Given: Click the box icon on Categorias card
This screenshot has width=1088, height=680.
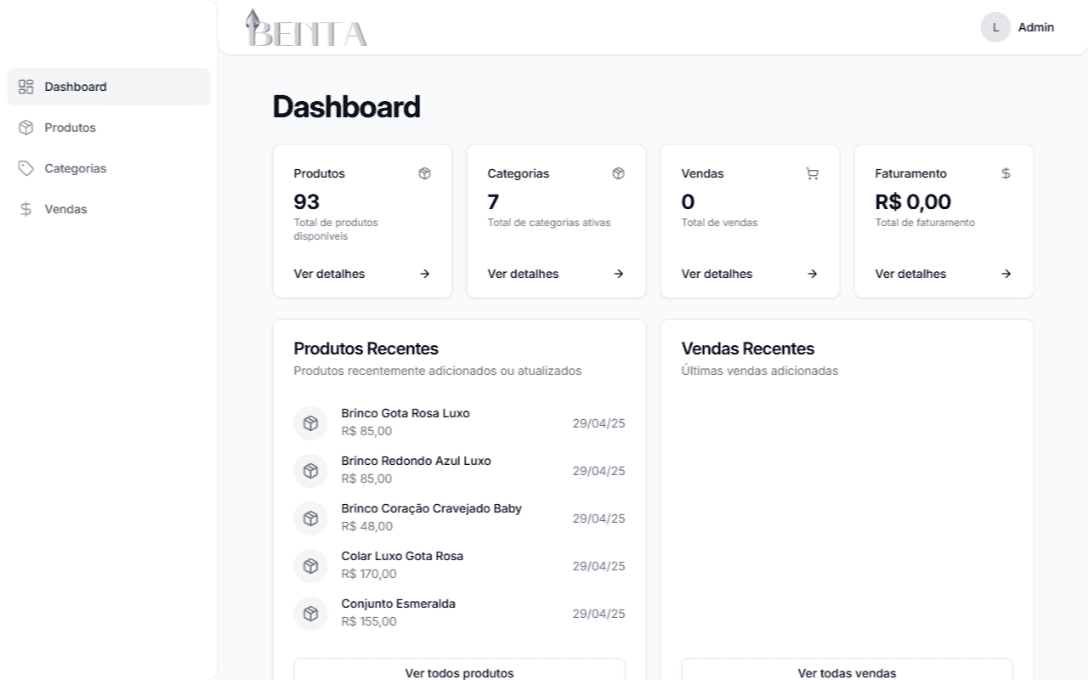Looking at the screenshot, I should click(618, 173).
